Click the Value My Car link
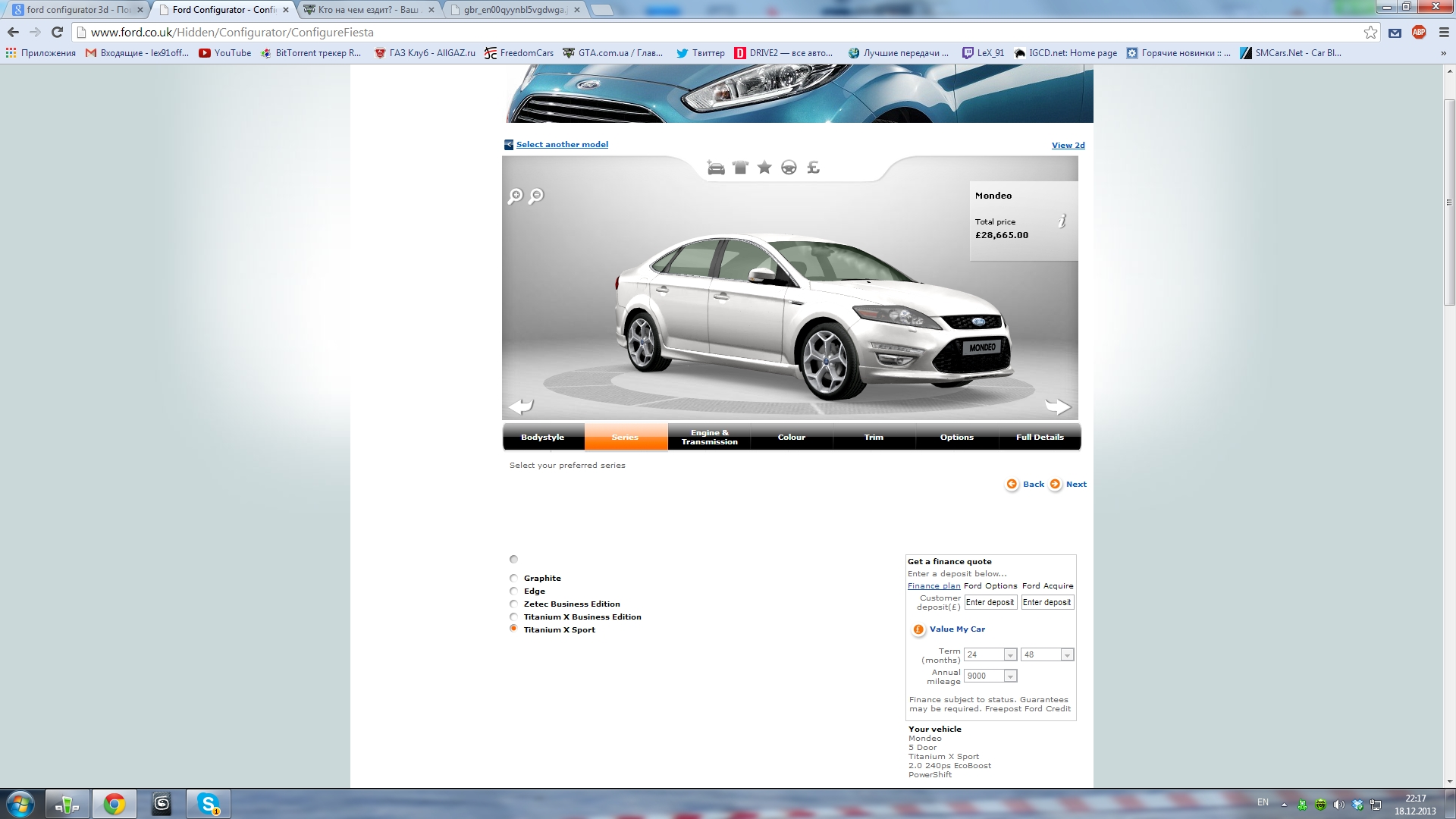The width and height of the screenshot is (1456, 819). 957,629
